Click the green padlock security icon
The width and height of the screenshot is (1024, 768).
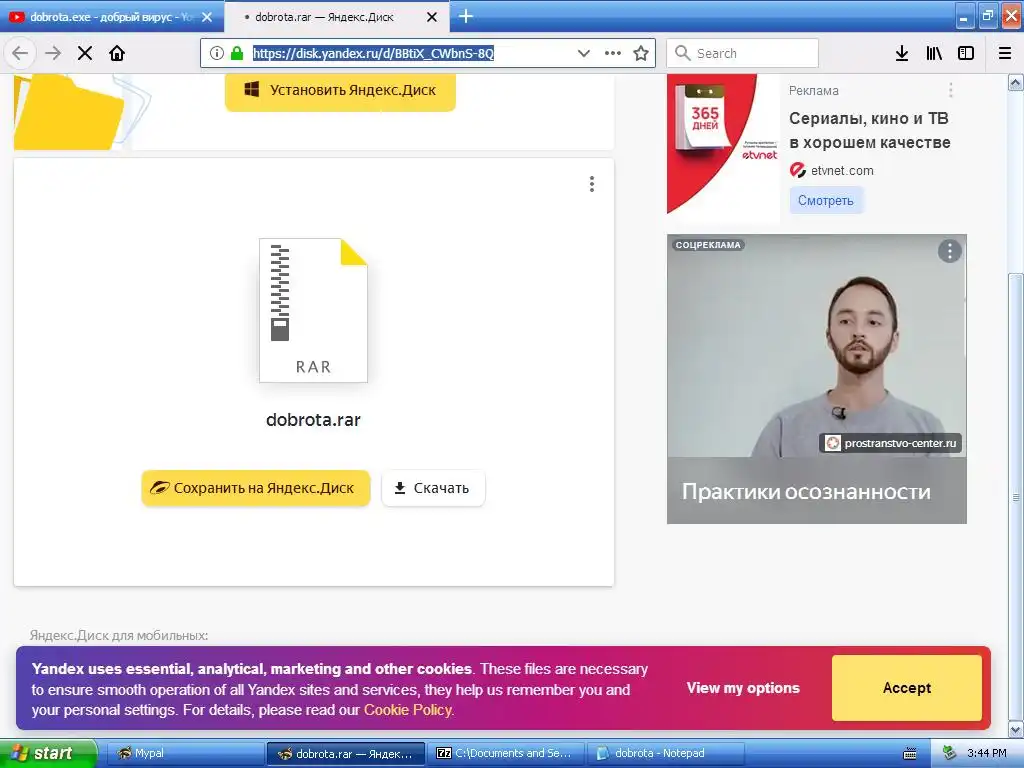click(x=237, y=53)
